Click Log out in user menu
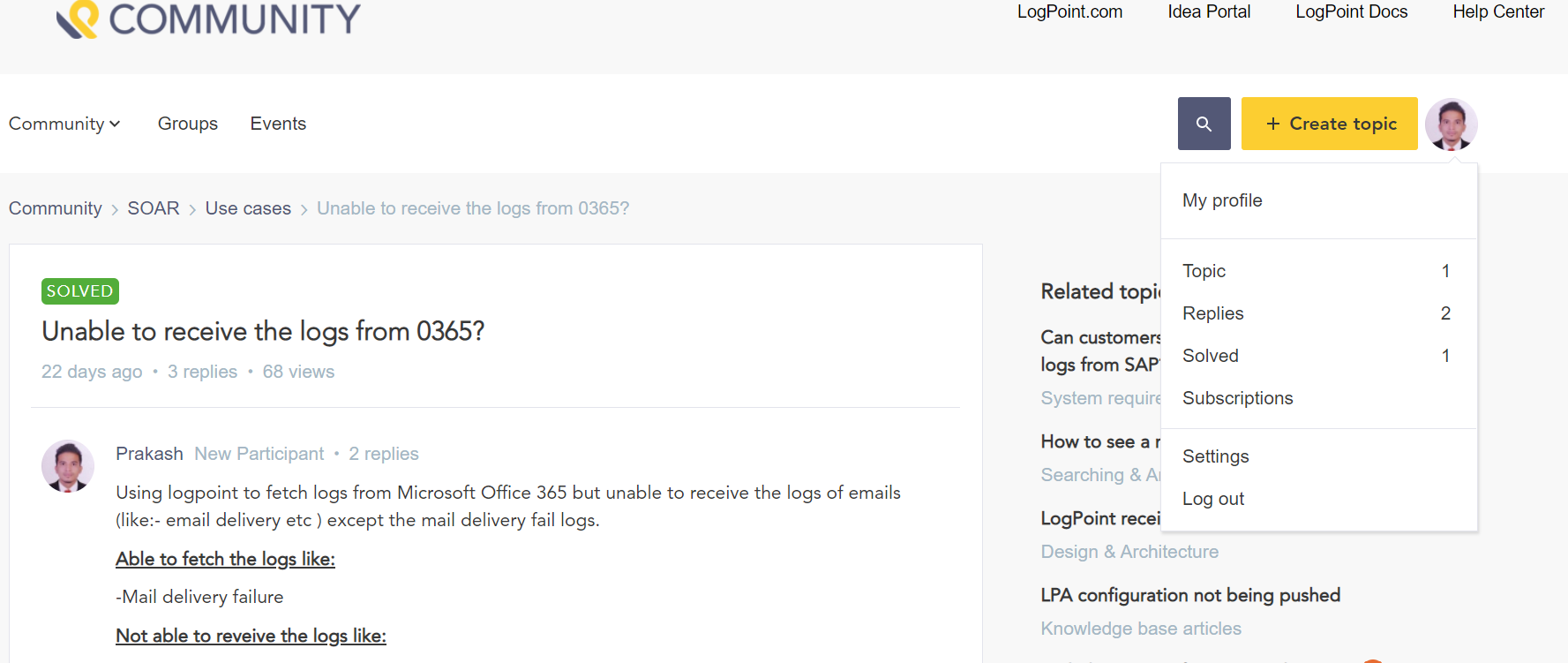Image resolution: width=1568 pixels, height=663 pixels. (x=1212, y=499)
